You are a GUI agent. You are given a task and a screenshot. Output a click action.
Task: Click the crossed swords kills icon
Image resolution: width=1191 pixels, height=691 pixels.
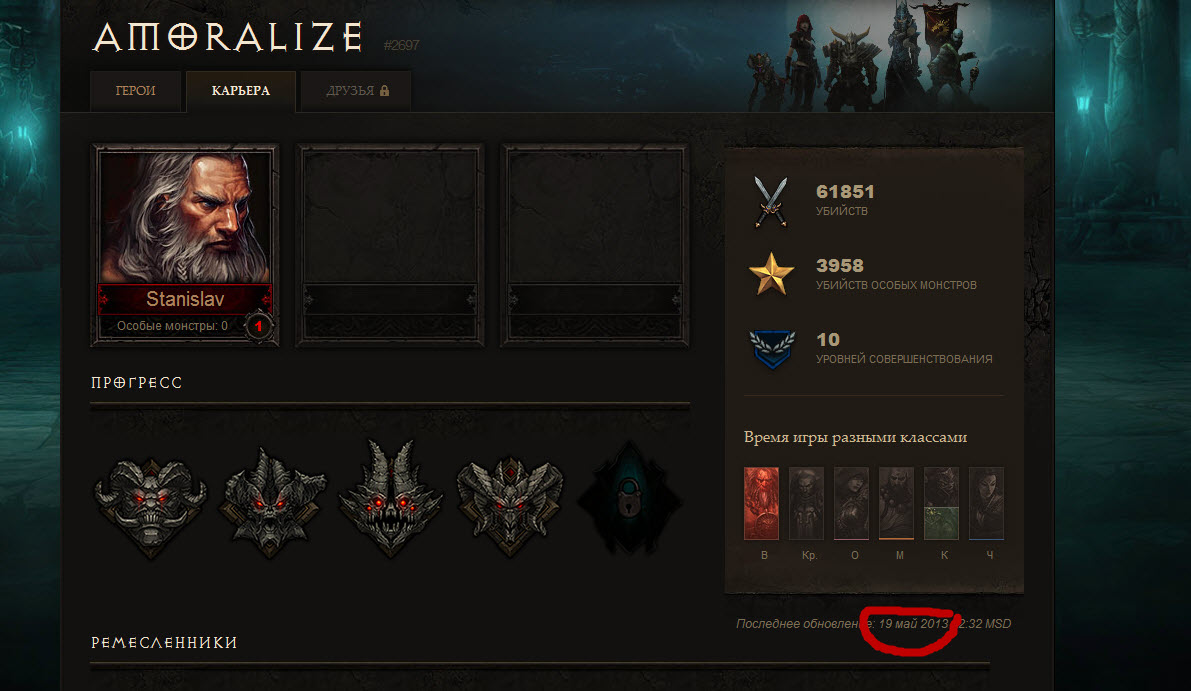(x=771, y=202)
